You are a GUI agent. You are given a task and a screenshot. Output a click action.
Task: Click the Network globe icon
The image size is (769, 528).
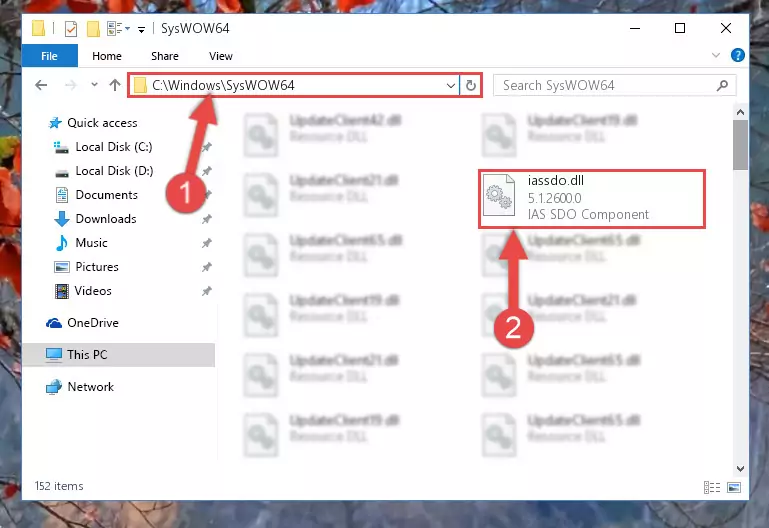coord(53,387)
